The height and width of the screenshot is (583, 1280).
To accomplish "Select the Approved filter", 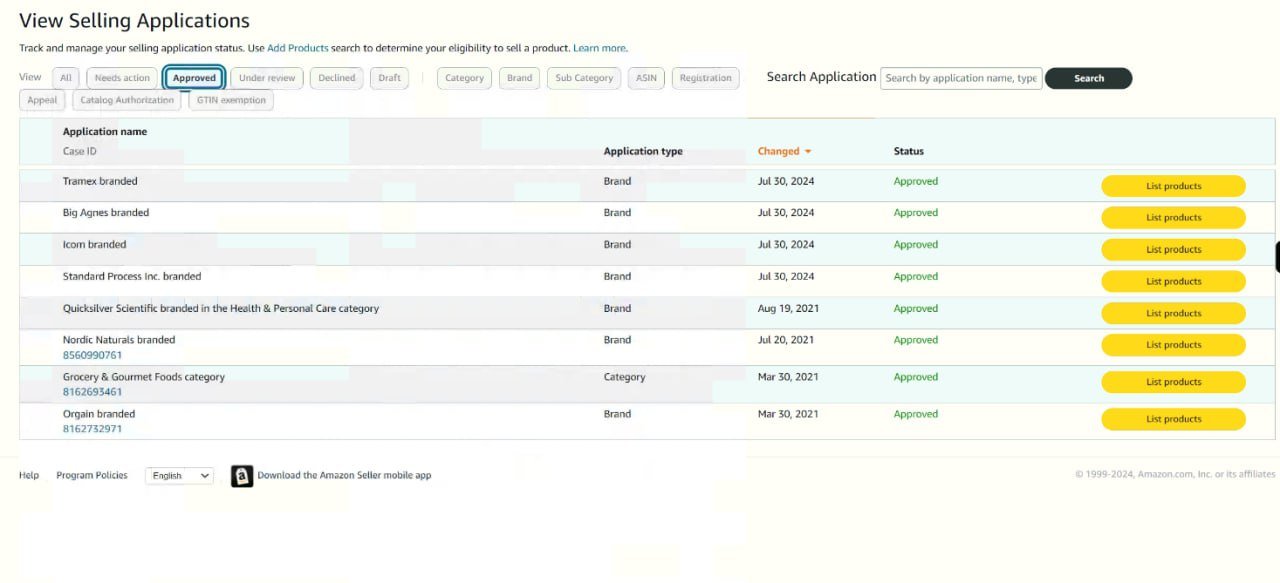I will click(x=194, y=78).
